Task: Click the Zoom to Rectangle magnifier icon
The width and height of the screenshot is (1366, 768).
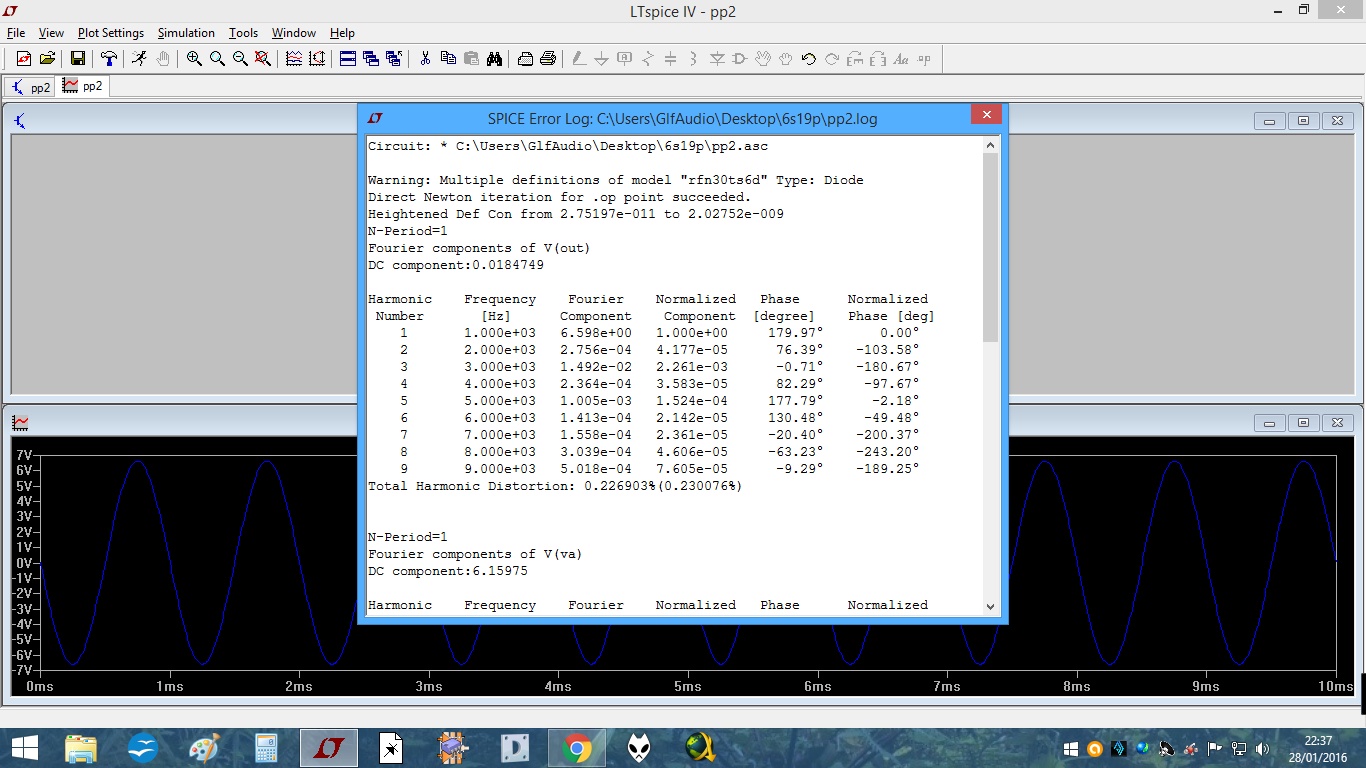Action: coord(217,59)
